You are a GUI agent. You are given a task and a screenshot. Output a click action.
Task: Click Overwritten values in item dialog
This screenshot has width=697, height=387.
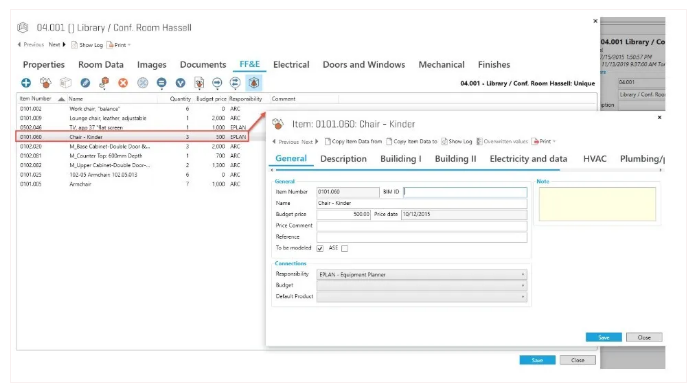coord(502,141)
